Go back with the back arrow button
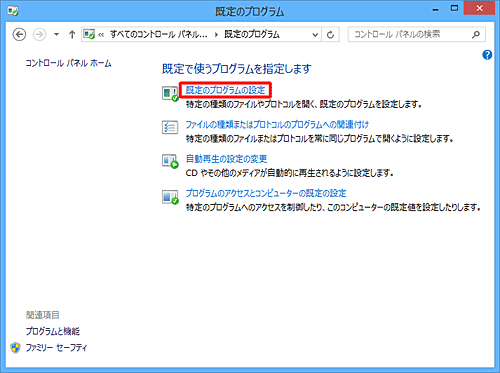Screen dimensions: 500x373 coord(19,34)
